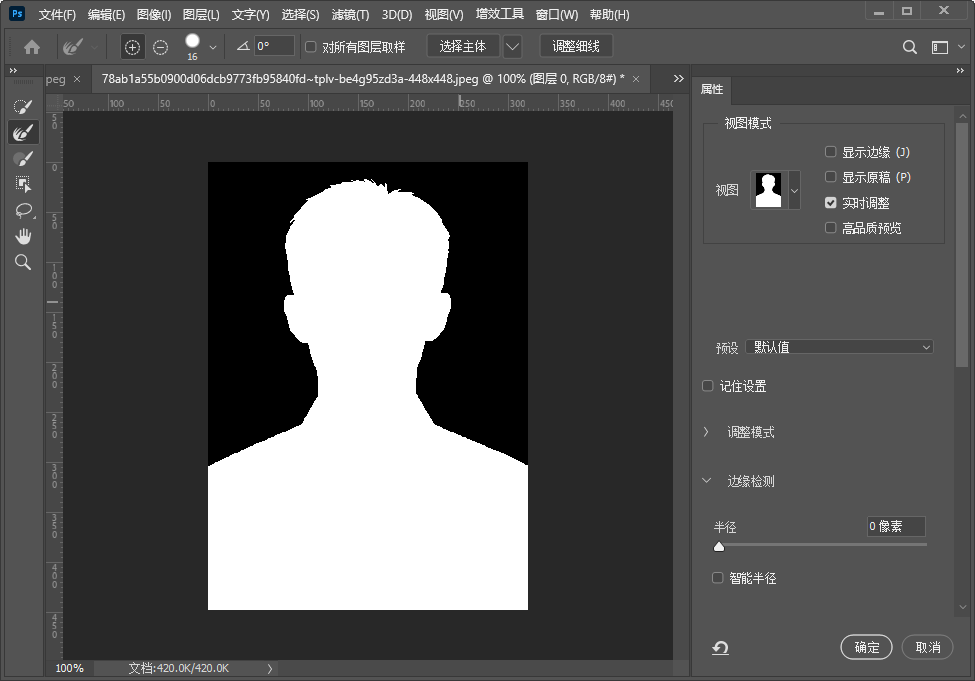
Task: Open the 选择主体 dropdown arrow
Action: [512, 47]
